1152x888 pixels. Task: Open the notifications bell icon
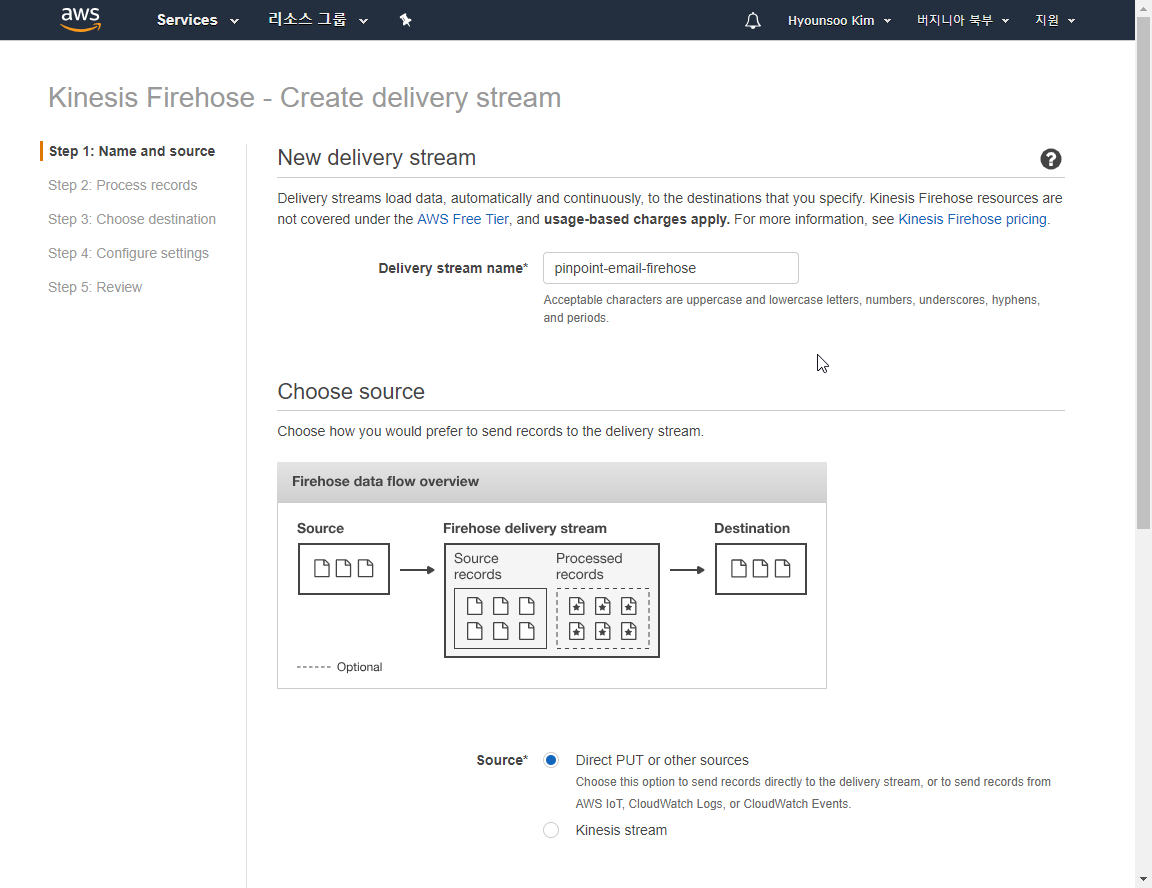752,21
